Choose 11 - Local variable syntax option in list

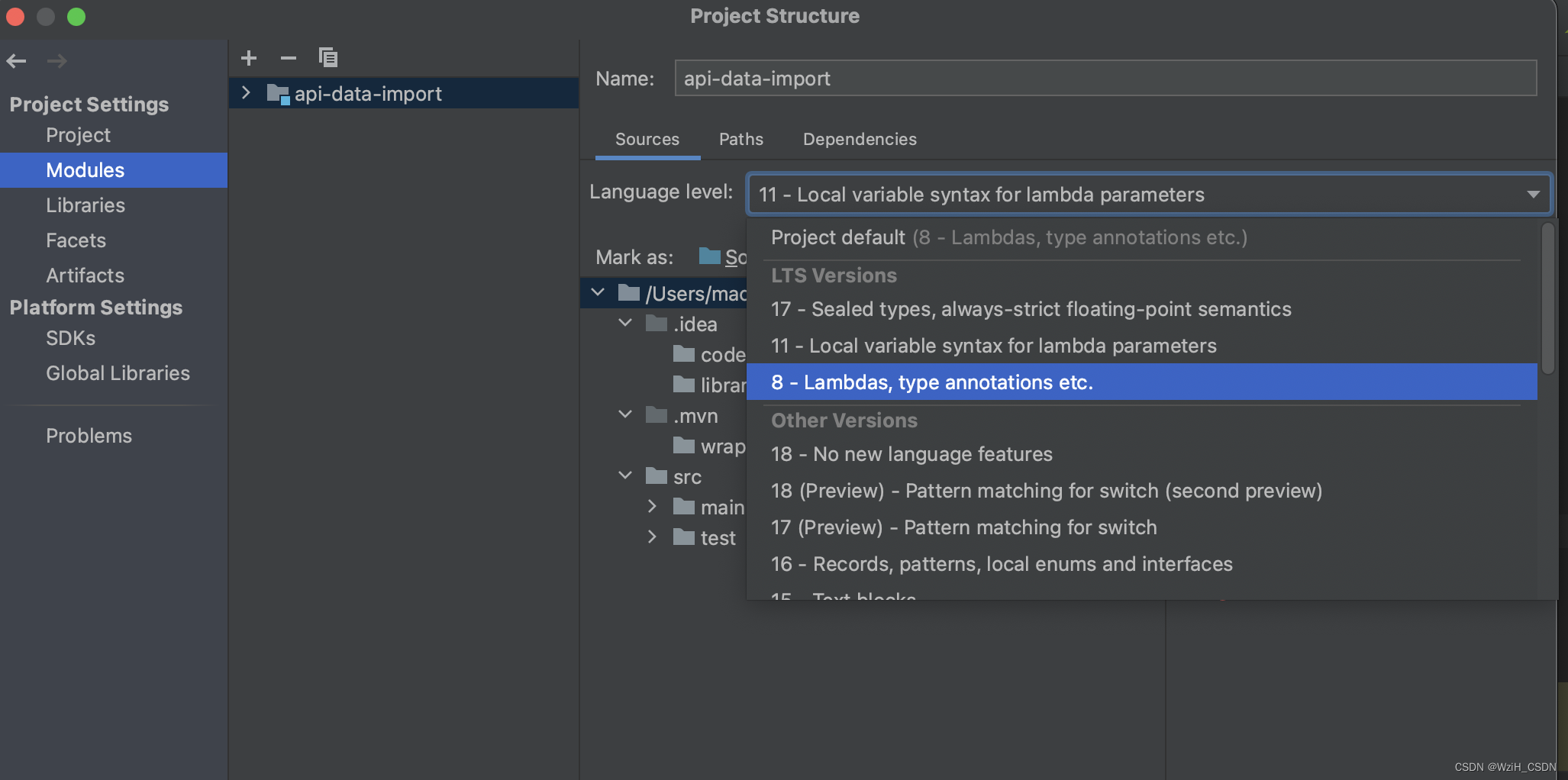tap(1142, 346)
